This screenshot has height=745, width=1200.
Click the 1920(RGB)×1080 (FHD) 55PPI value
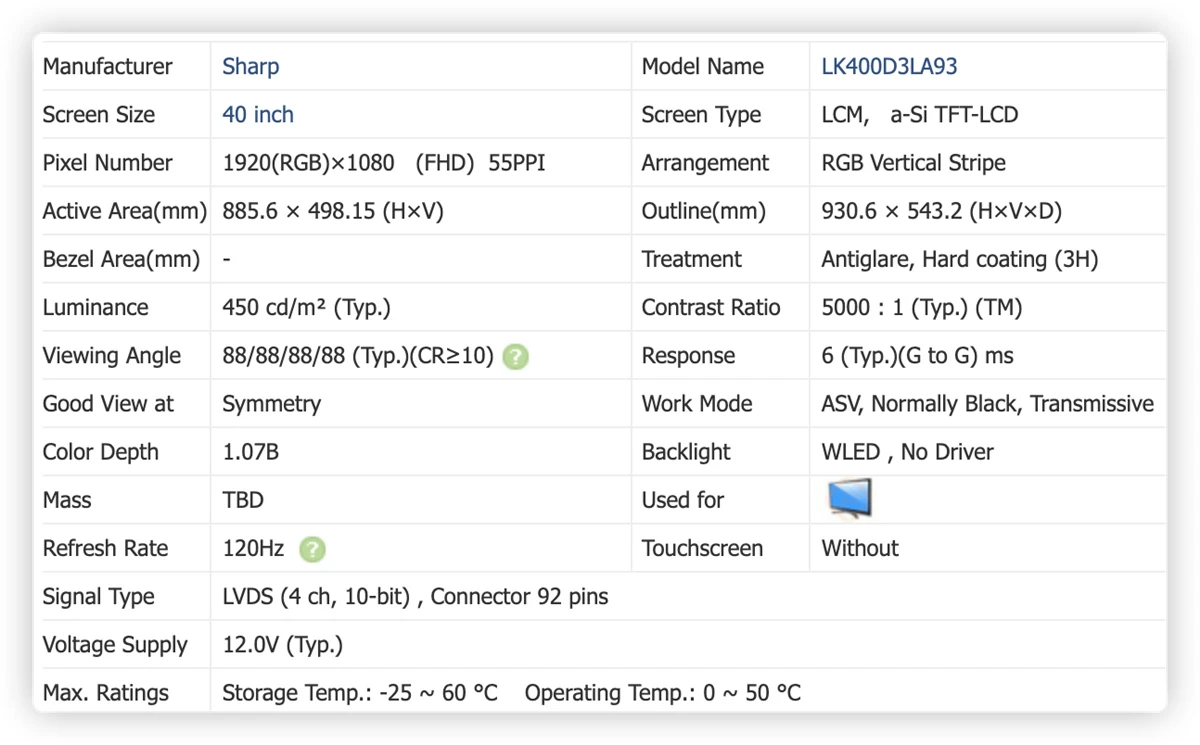(x=384, y=163)
